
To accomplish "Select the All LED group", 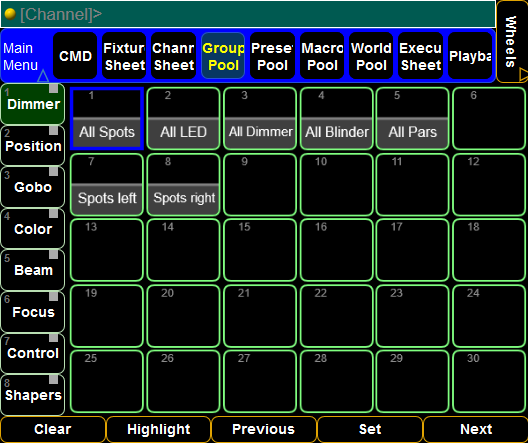I will pos(184,118).
